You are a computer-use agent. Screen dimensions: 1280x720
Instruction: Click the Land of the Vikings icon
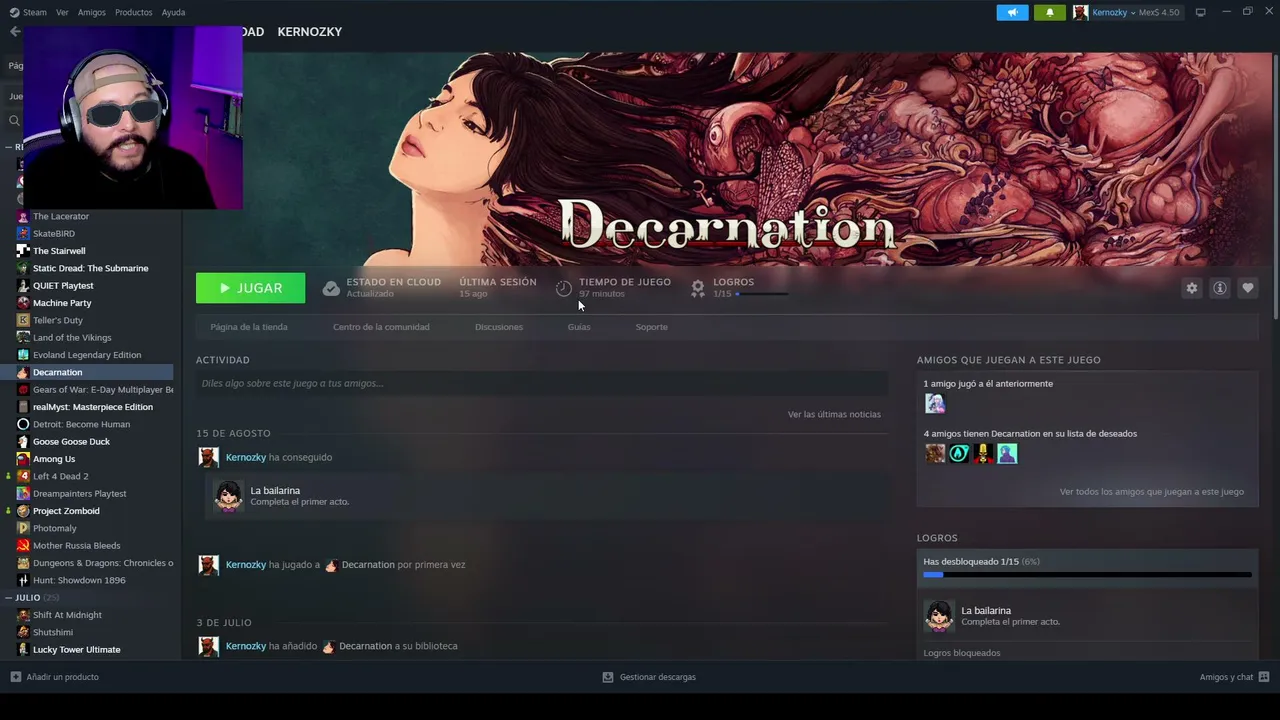[23, 338]
